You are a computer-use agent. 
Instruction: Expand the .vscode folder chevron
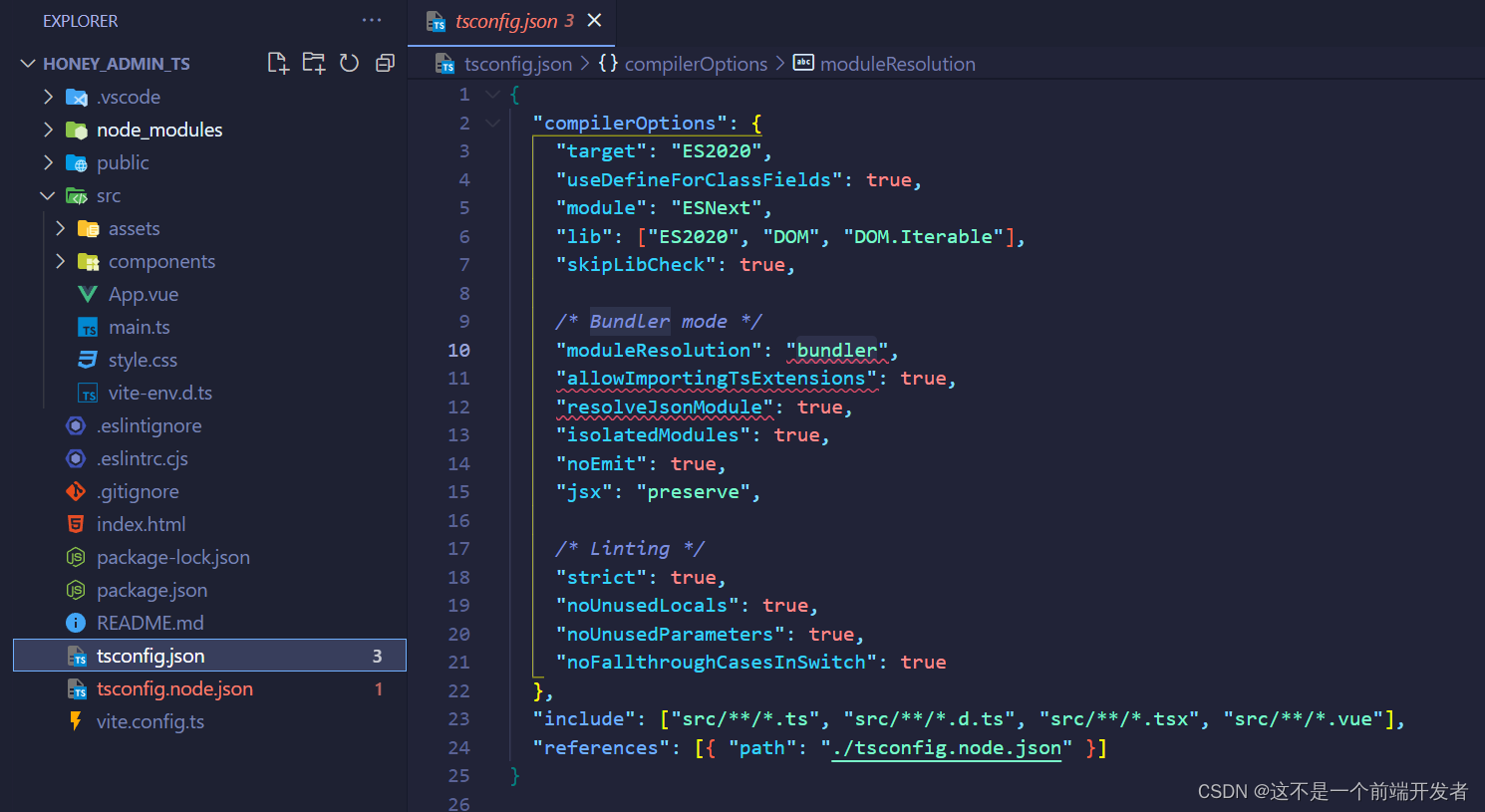[48, 97]
